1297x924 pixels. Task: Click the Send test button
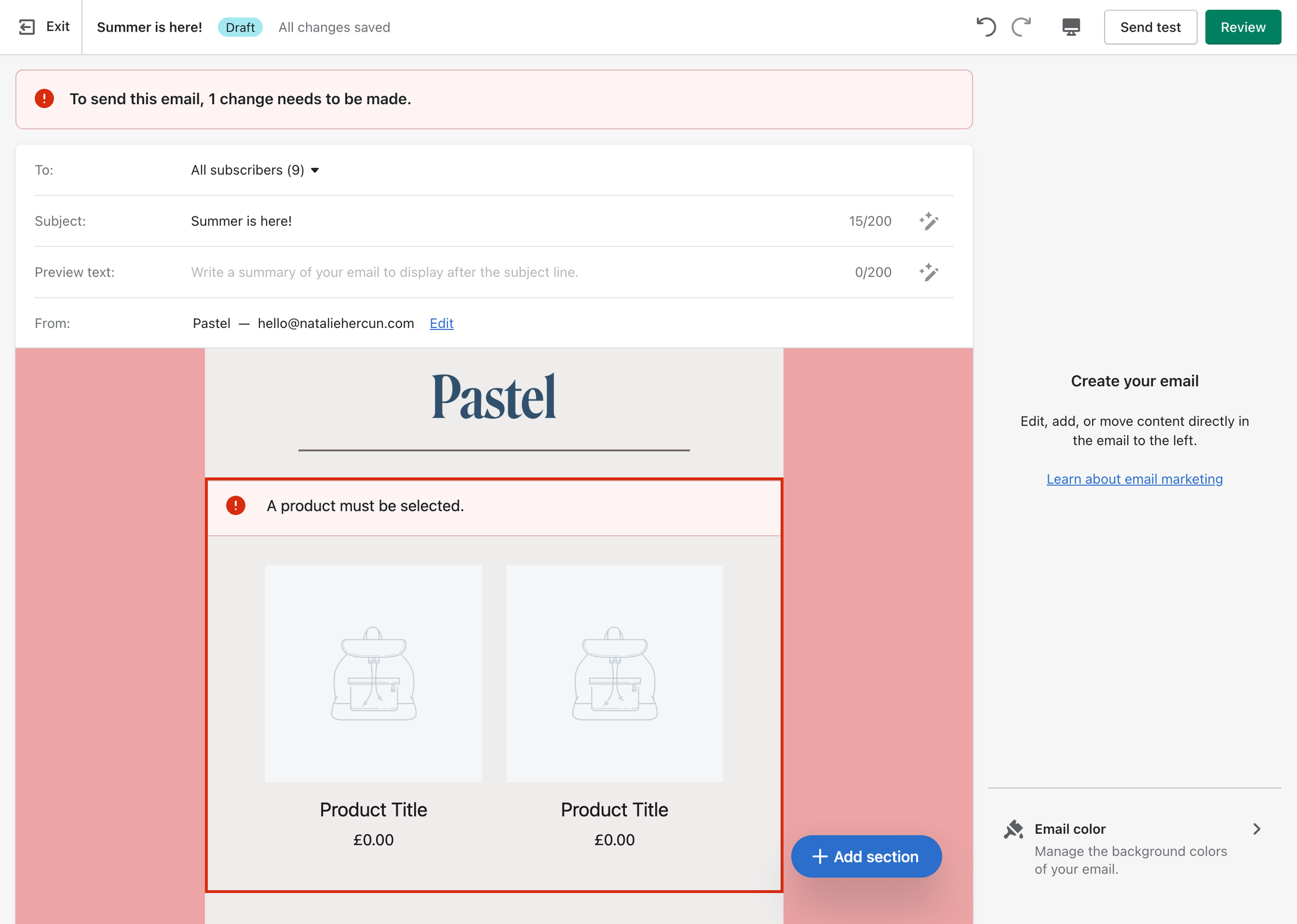[x=1150, y=27]
